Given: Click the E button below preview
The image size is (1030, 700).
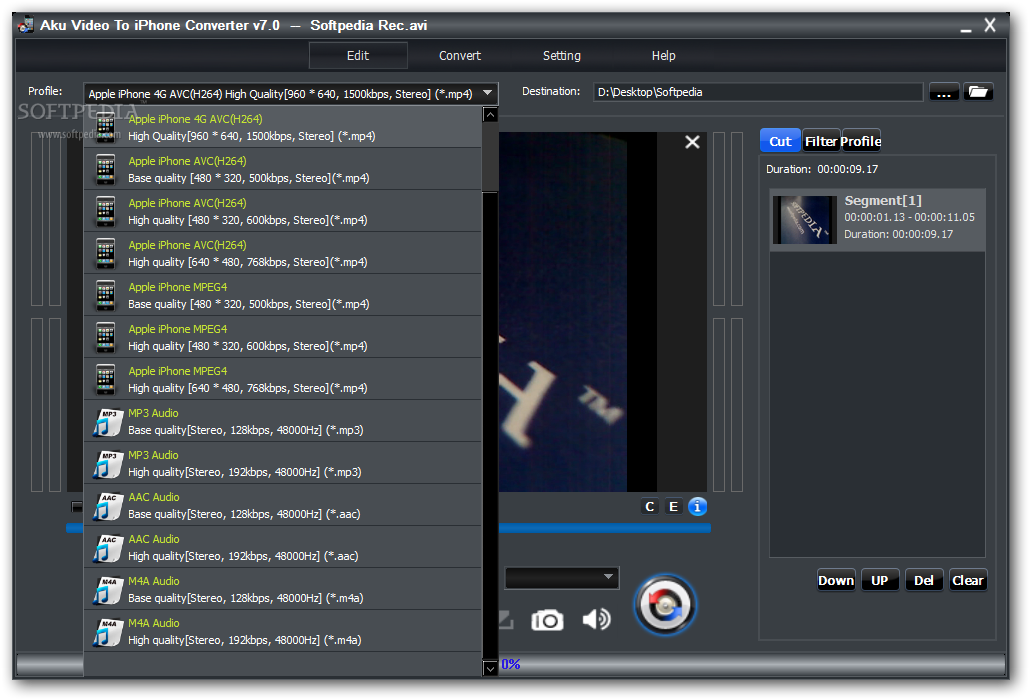Looking at the screenshot, I should (x=673, y=506).
